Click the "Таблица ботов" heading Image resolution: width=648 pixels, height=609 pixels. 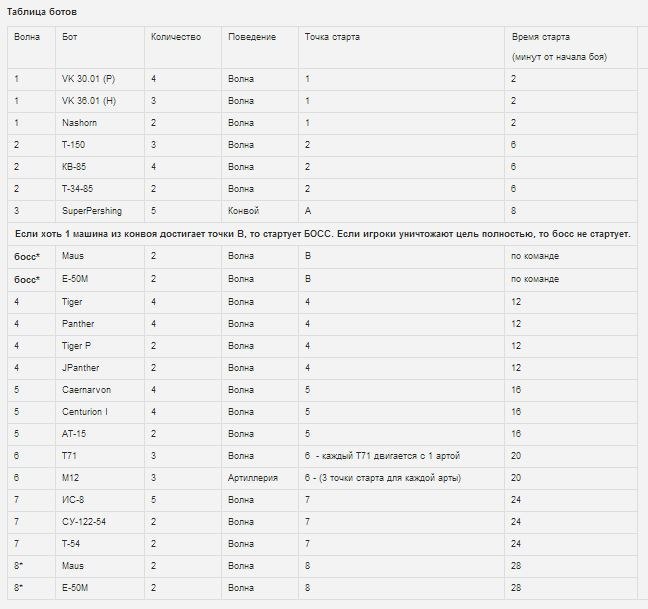tap(42, 11)
